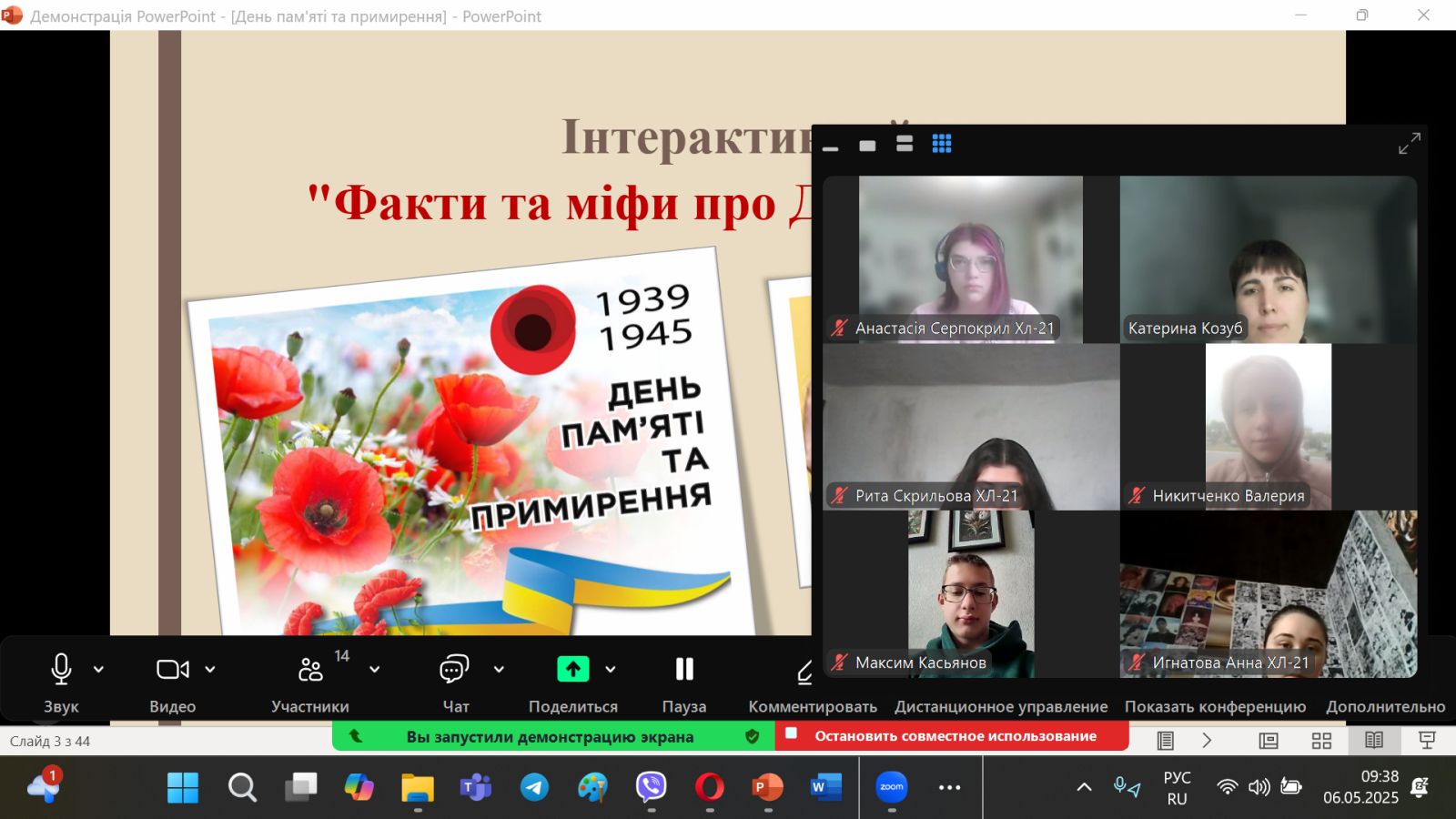The height and width of the screenshot is (819, 1456).
Task: Select Максим Касьянов video tile
Action: pyautogui.click(x=971, y=594)
